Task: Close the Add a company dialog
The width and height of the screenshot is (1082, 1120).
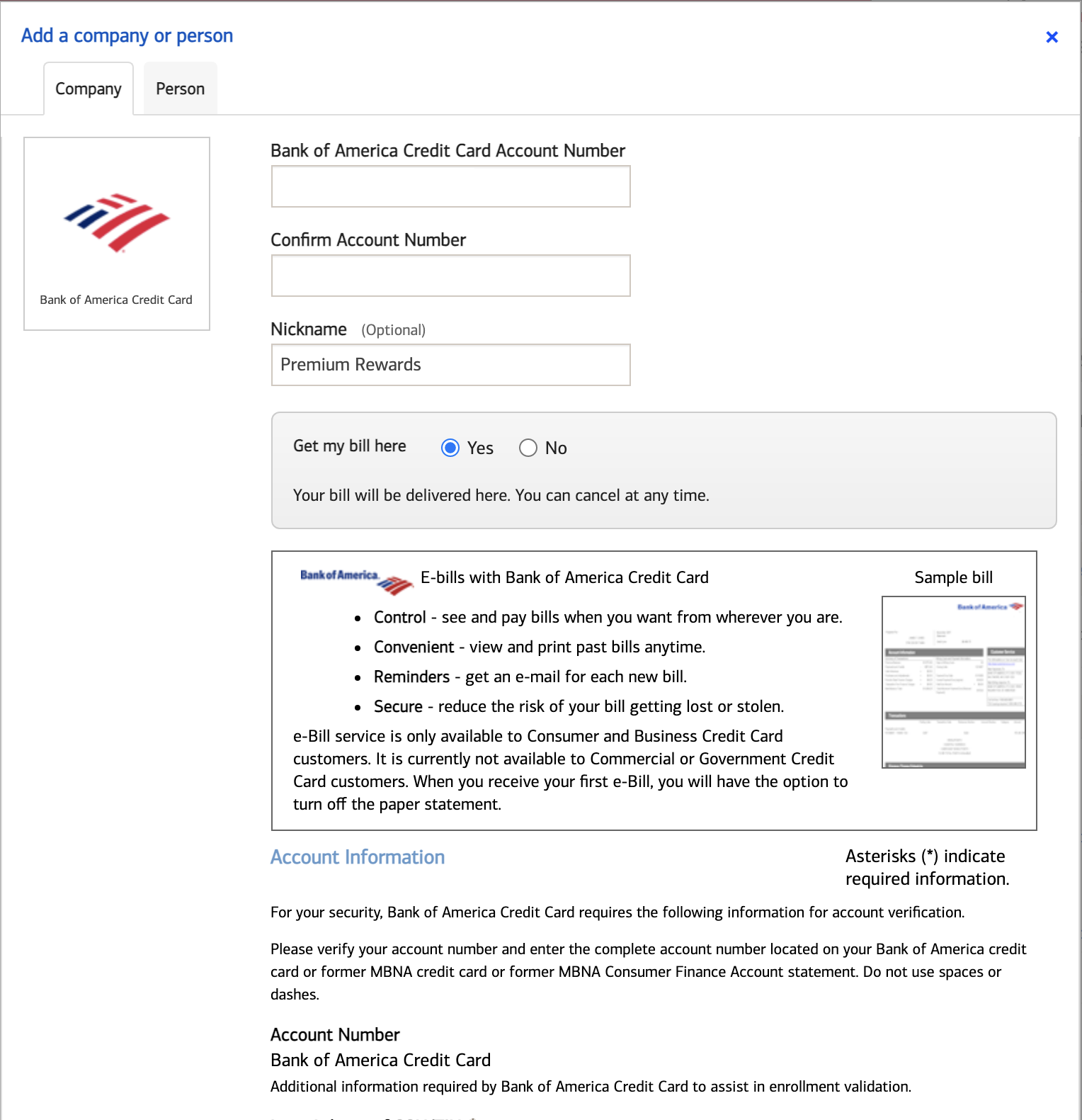Action: (1052, 37)
